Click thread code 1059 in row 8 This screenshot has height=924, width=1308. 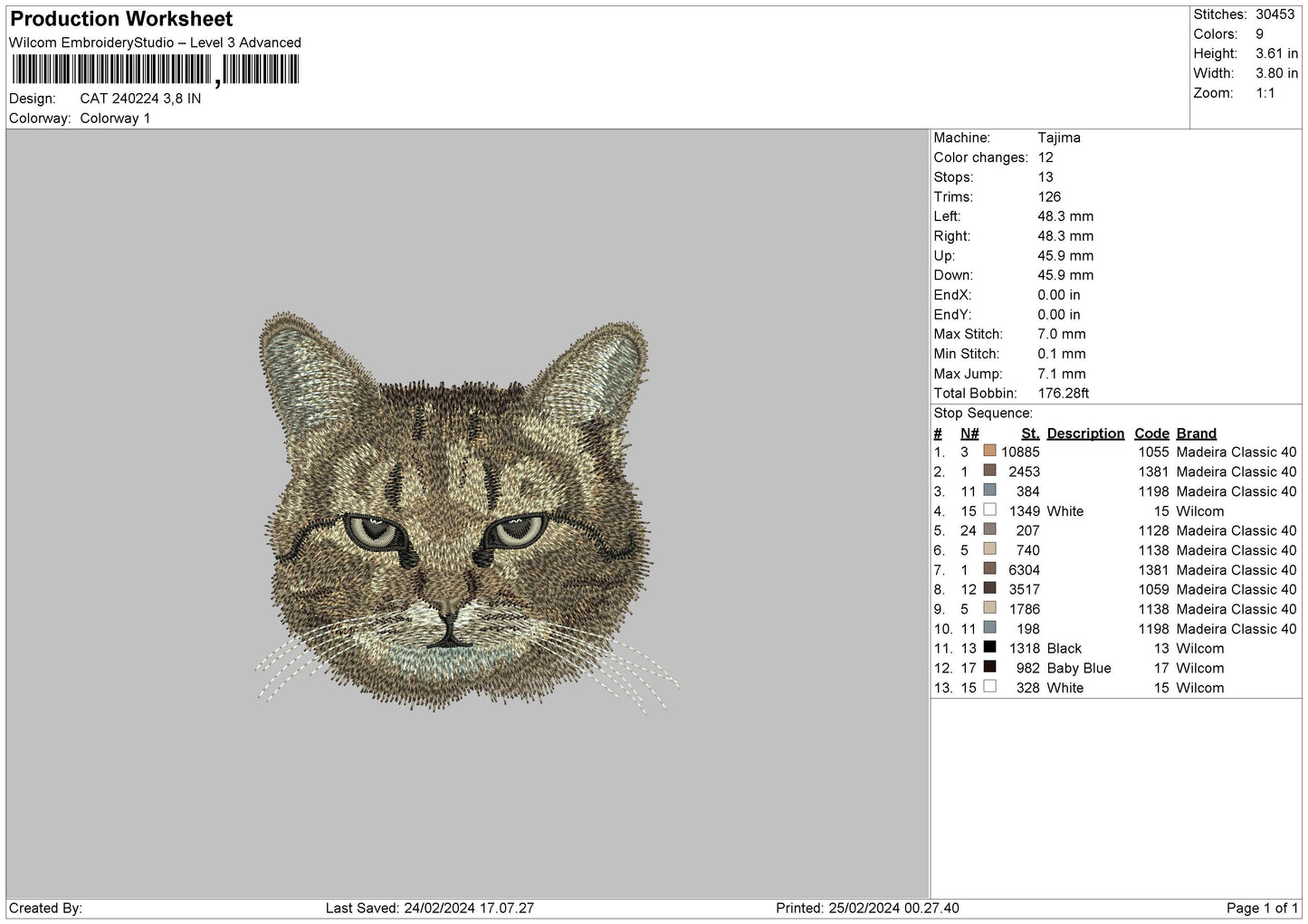click(1153, 590)
